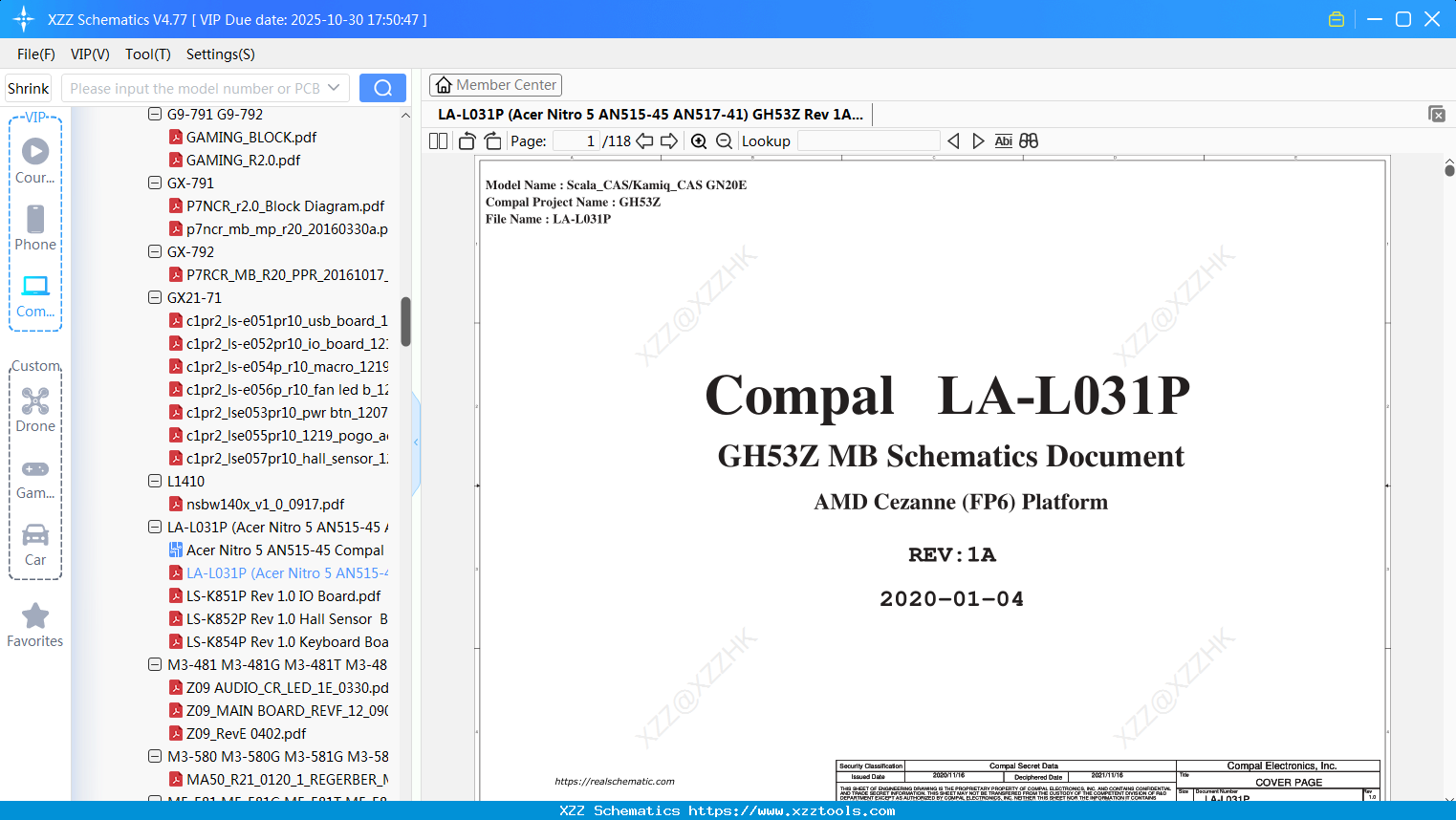Collapse the file tree panel with side handle
Viewport: 1456px width, 820px height.
(416, 442)
